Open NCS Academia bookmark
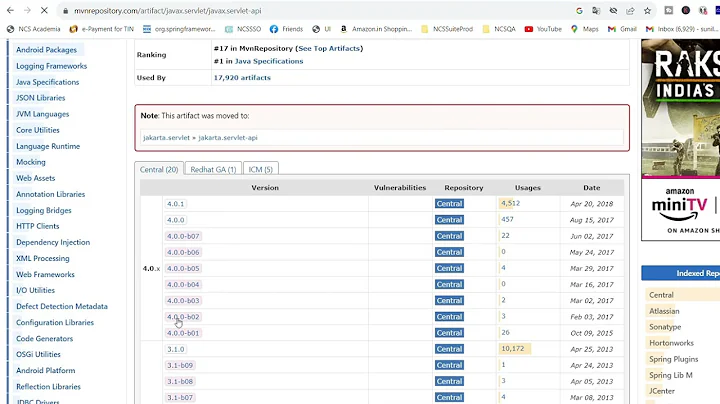 click(x=34, y=29)
